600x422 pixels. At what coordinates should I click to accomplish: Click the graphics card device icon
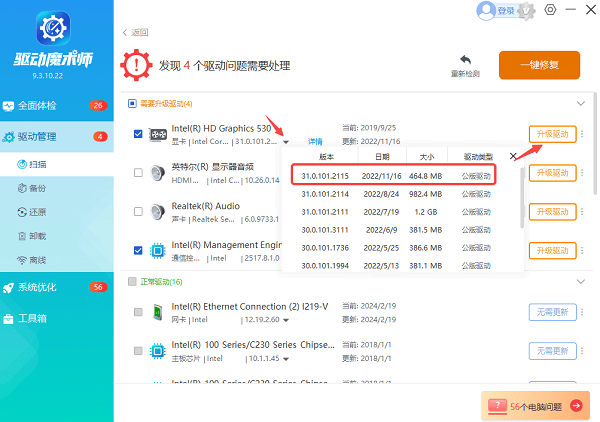point(158,135)
